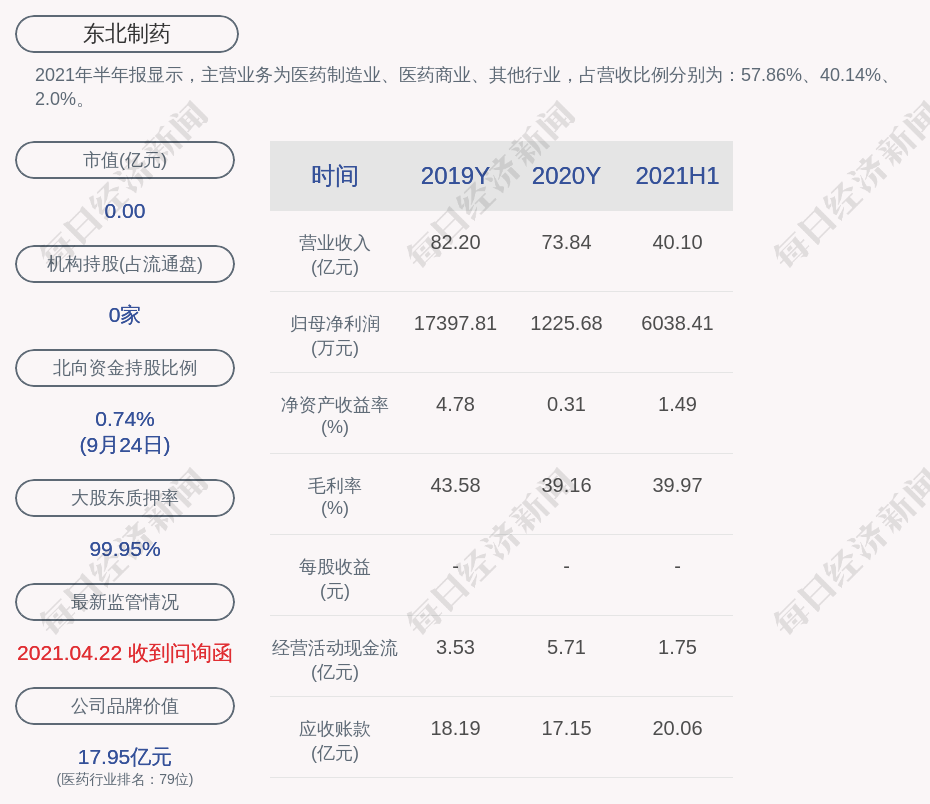930x804 pixels.
Task: Select revenue value 40.10
Action: click(677, 243)
